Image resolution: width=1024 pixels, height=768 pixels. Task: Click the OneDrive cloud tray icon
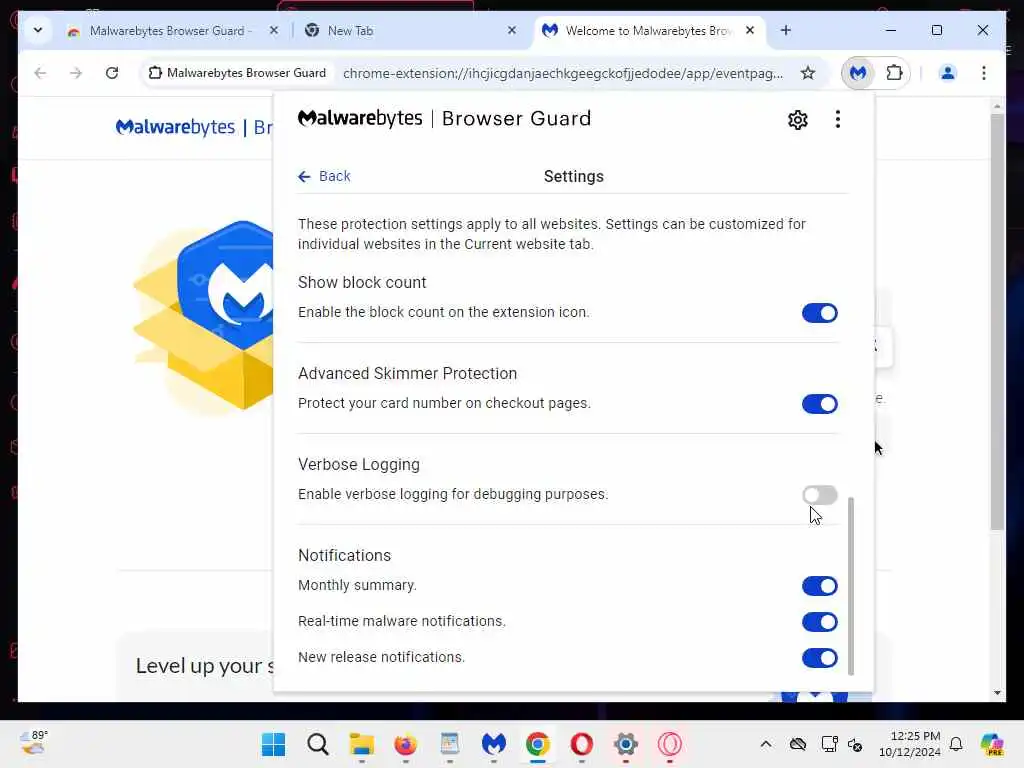(797, 744)
